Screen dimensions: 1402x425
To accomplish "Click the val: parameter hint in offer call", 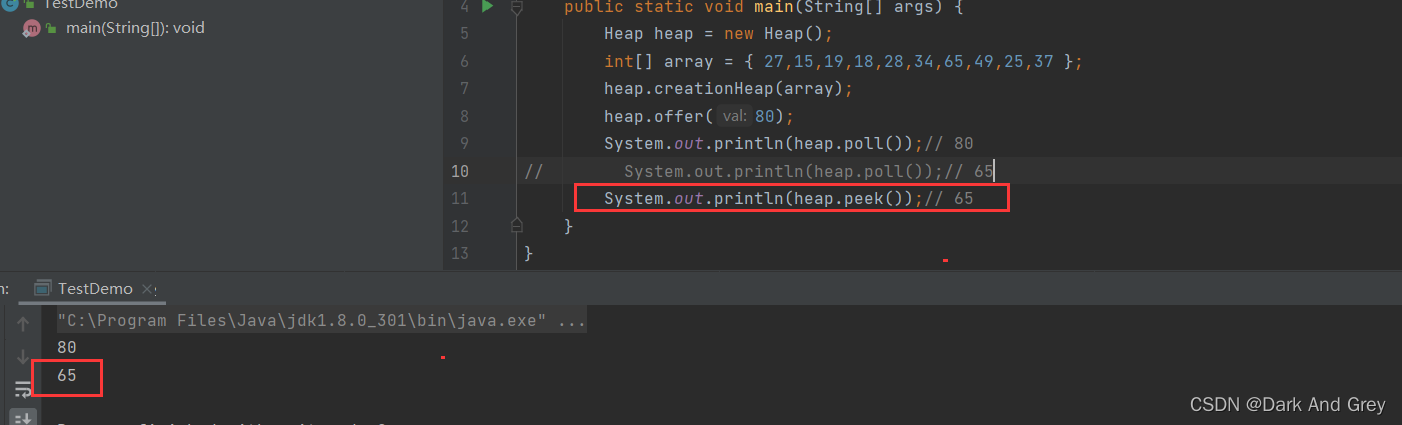I will pyautogui.click(x=734, y=117).
